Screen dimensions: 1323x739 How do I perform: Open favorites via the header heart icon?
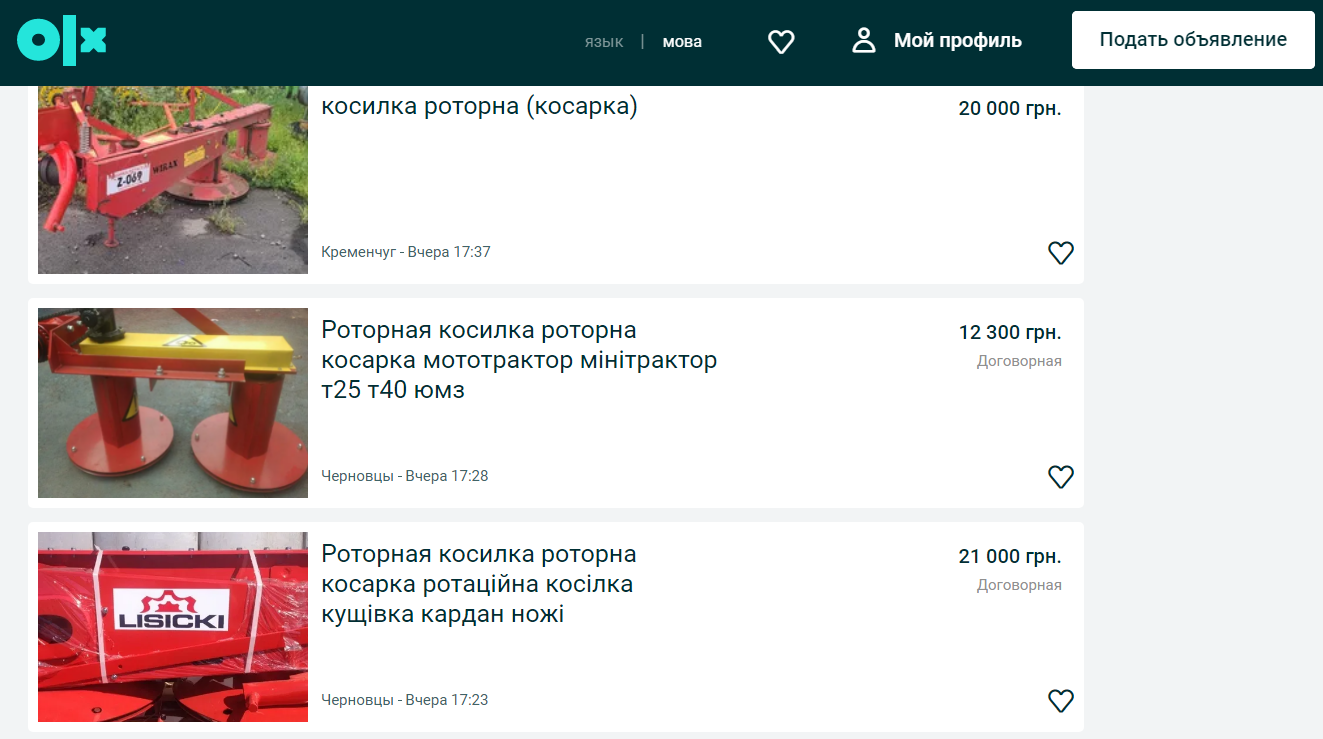[780, 41]
